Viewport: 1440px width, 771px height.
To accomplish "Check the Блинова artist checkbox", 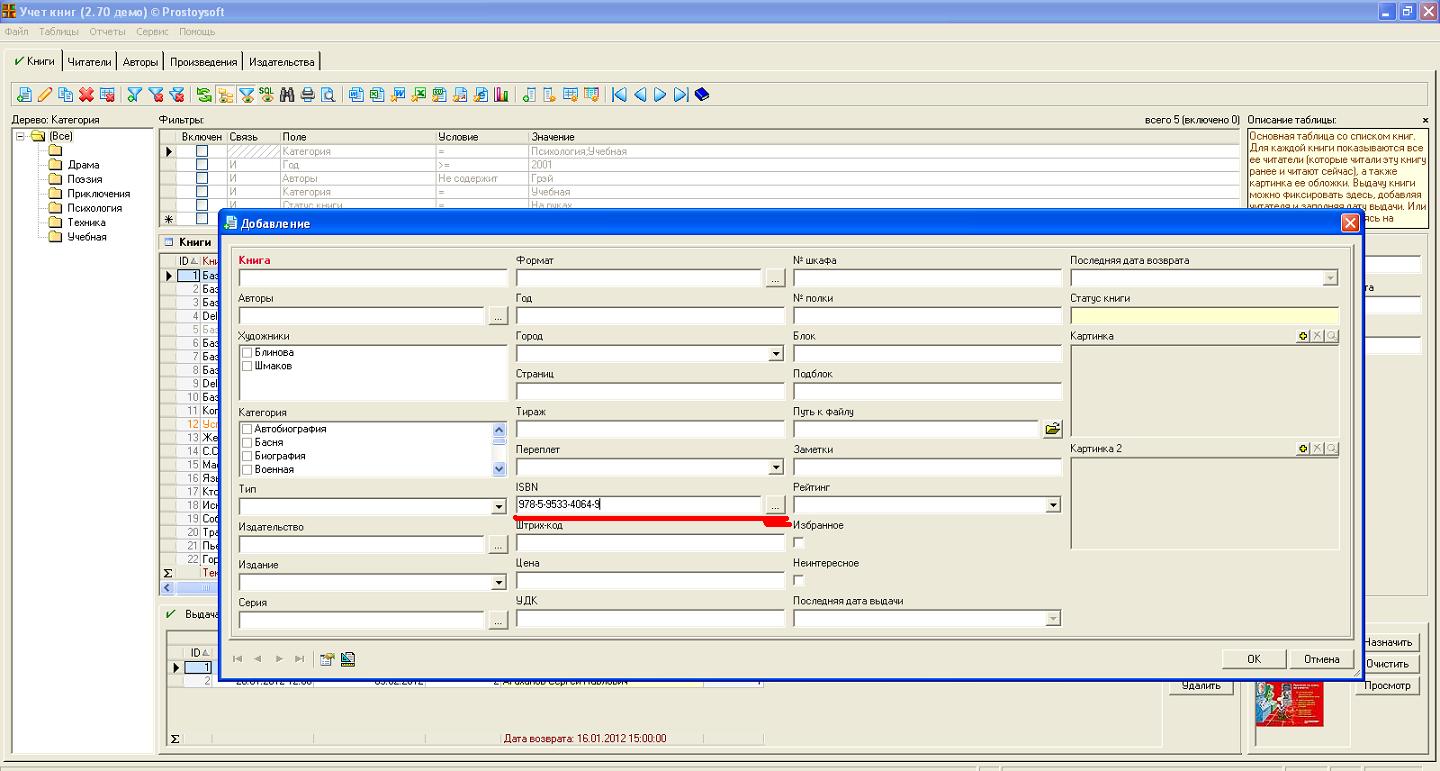I will point(247,353).
